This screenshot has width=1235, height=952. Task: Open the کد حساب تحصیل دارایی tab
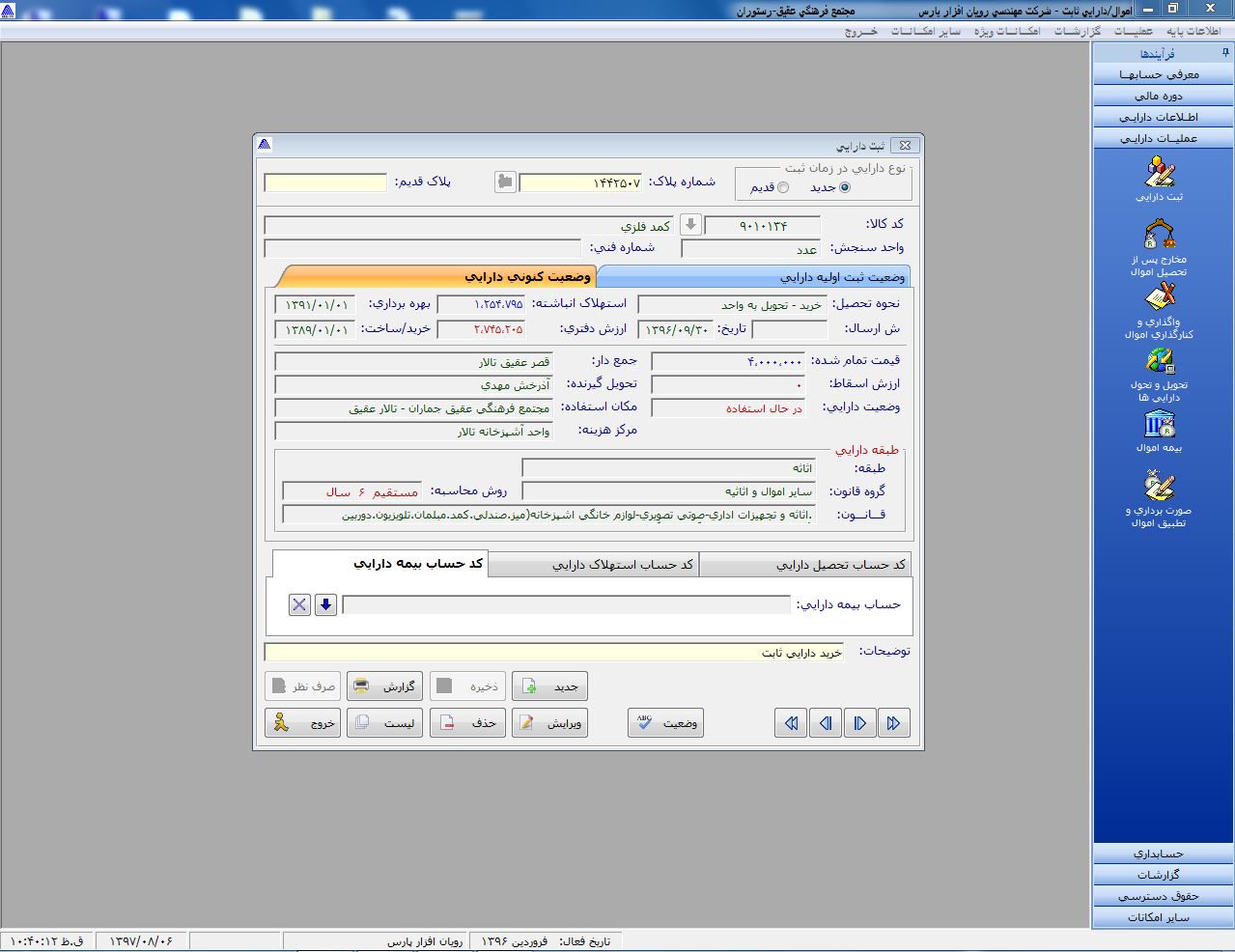tap(804, 565)
